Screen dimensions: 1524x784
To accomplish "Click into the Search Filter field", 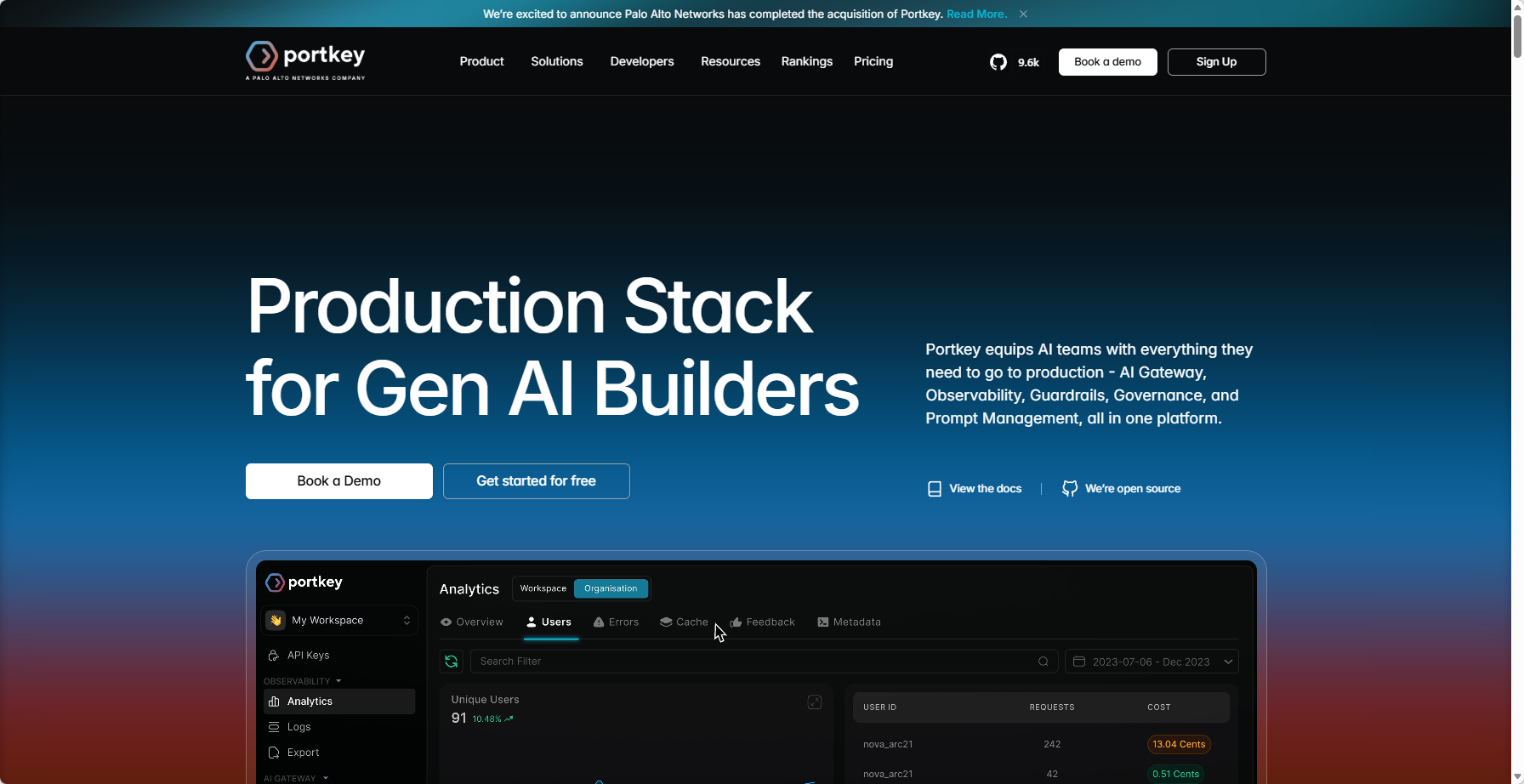I will tap(765, 662).
